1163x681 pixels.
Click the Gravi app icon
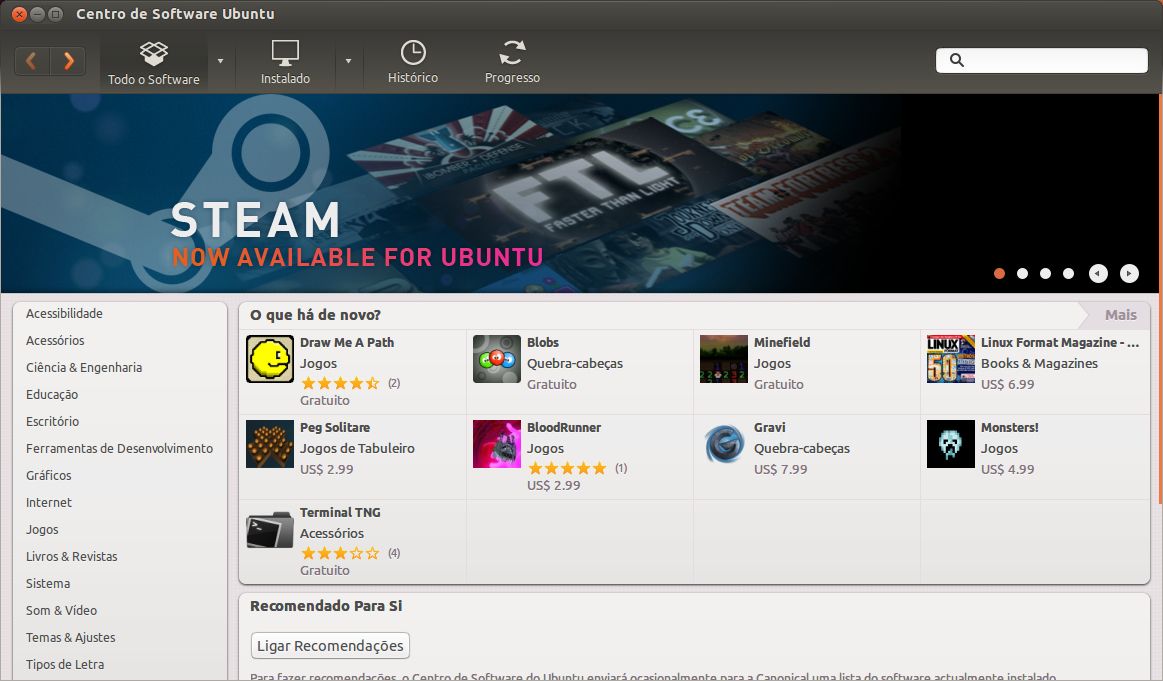[724, 444]
